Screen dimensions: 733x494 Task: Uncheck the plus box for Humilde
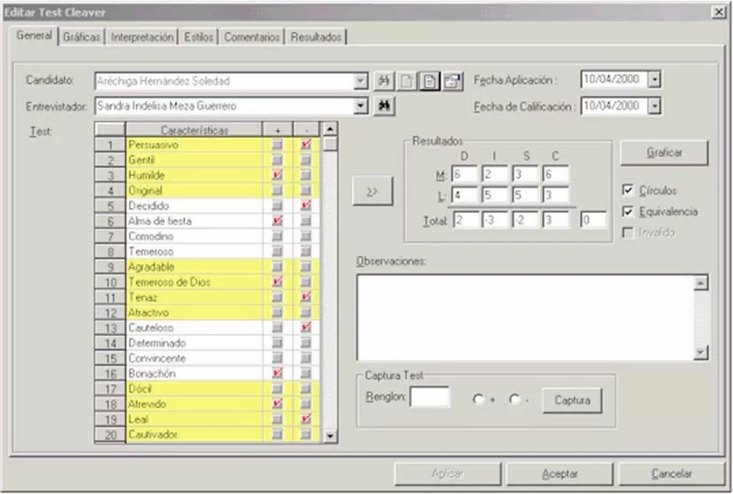click(x=277, y=175)
